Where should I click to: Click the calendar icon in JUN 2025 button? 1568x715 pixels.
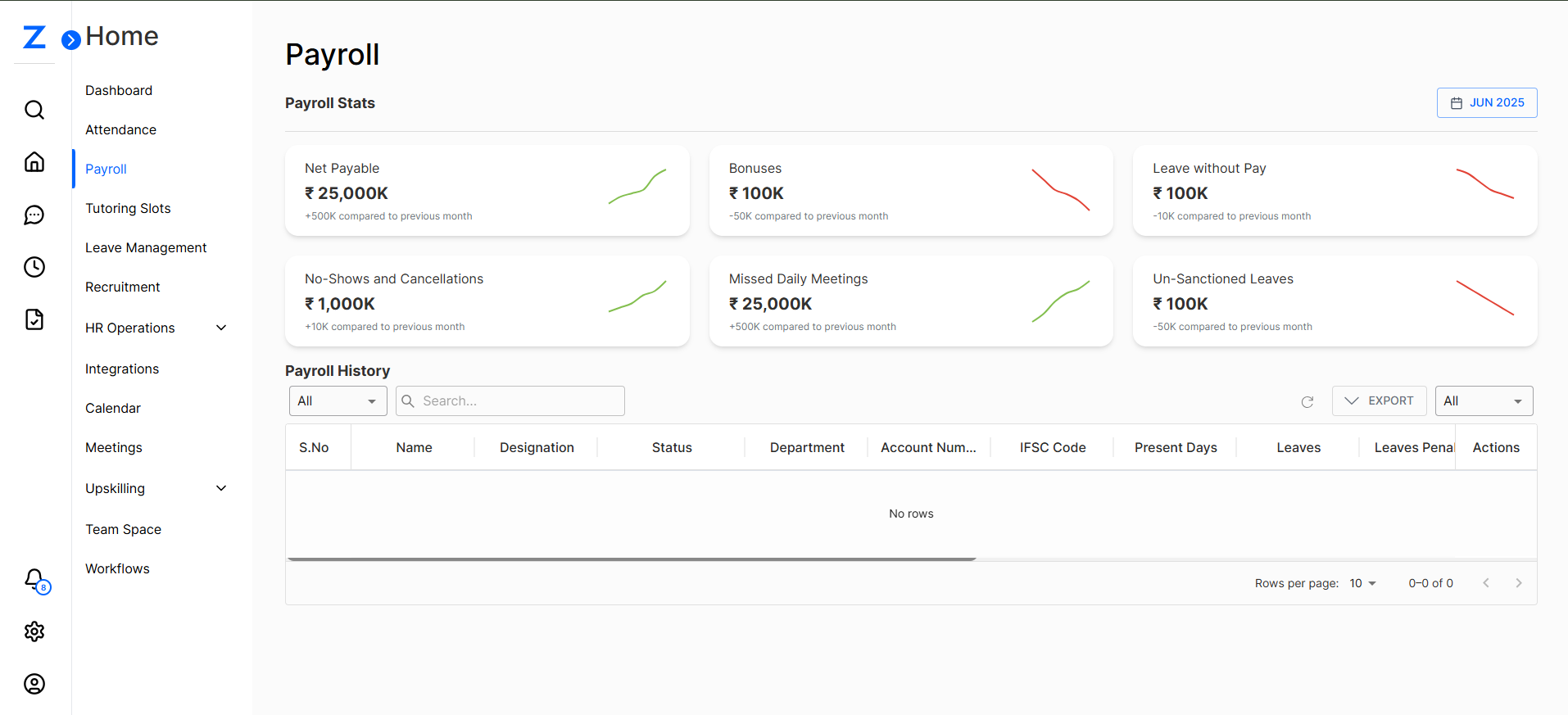[x=1457, y=103]
